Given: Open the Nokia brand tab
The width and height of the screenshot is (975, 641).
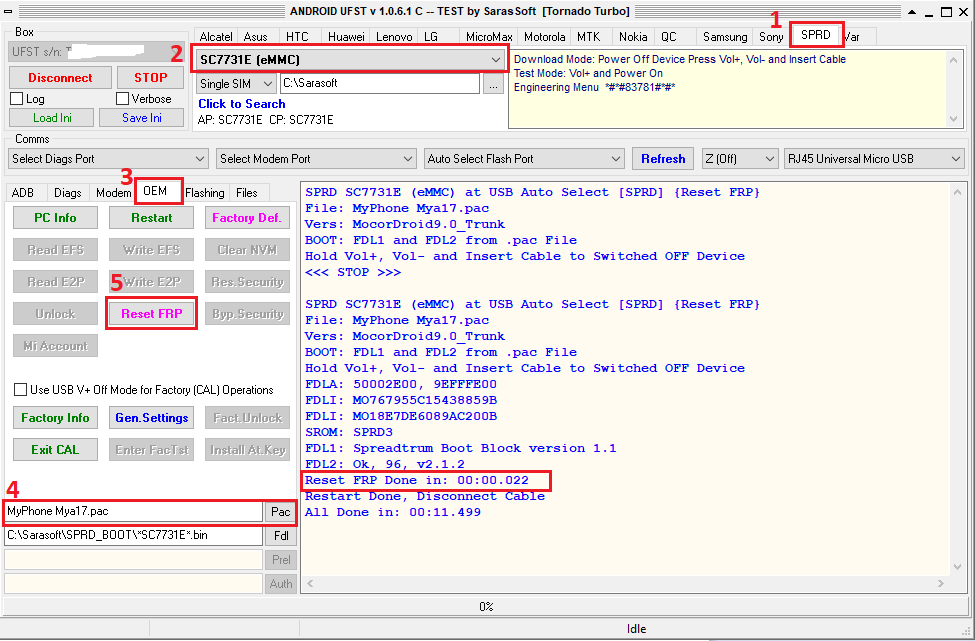Looking at the screenshot, I should pos(633,37).
